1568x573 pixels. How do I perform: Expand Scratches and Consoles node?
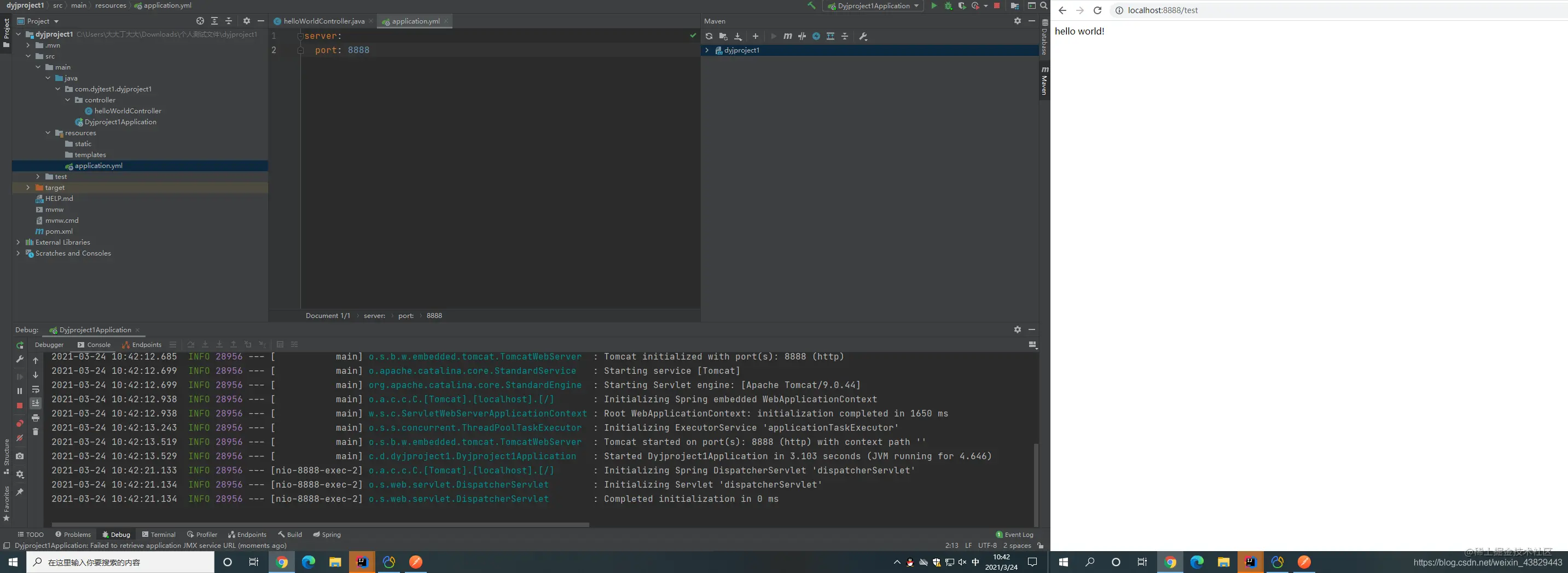coord(18,253)
